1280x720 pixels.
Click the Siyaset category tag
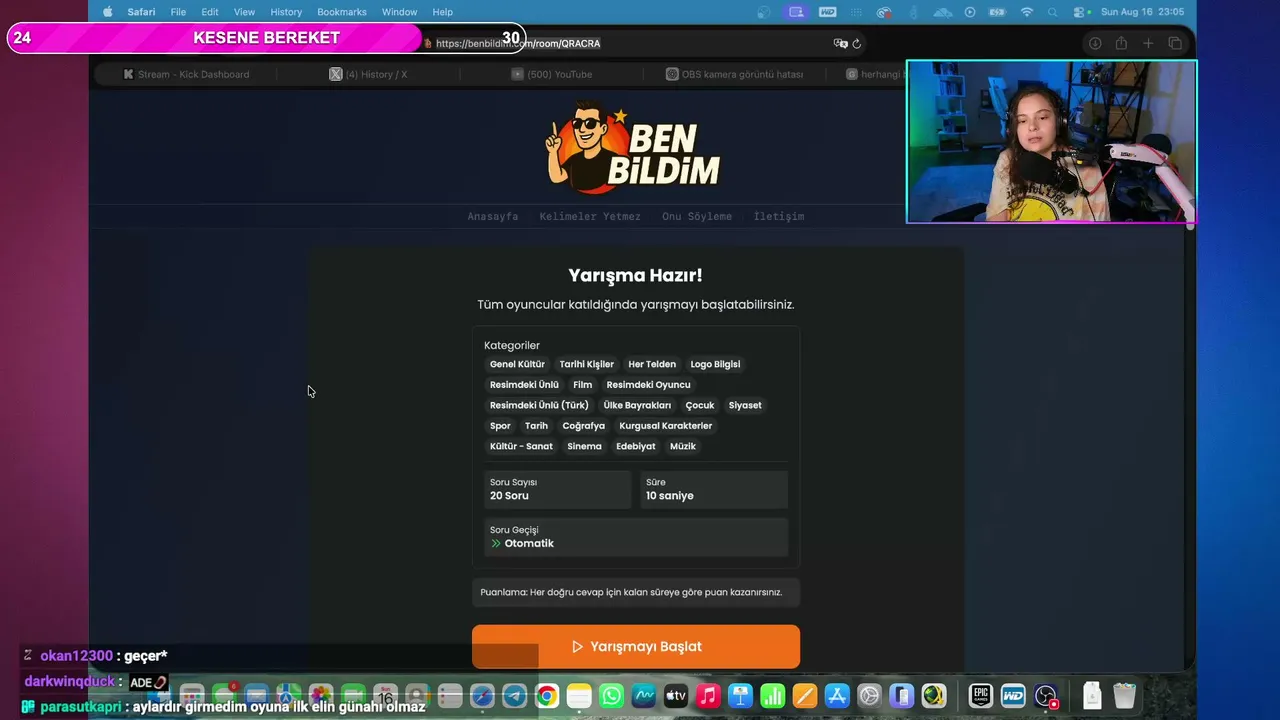pos(745,405)
